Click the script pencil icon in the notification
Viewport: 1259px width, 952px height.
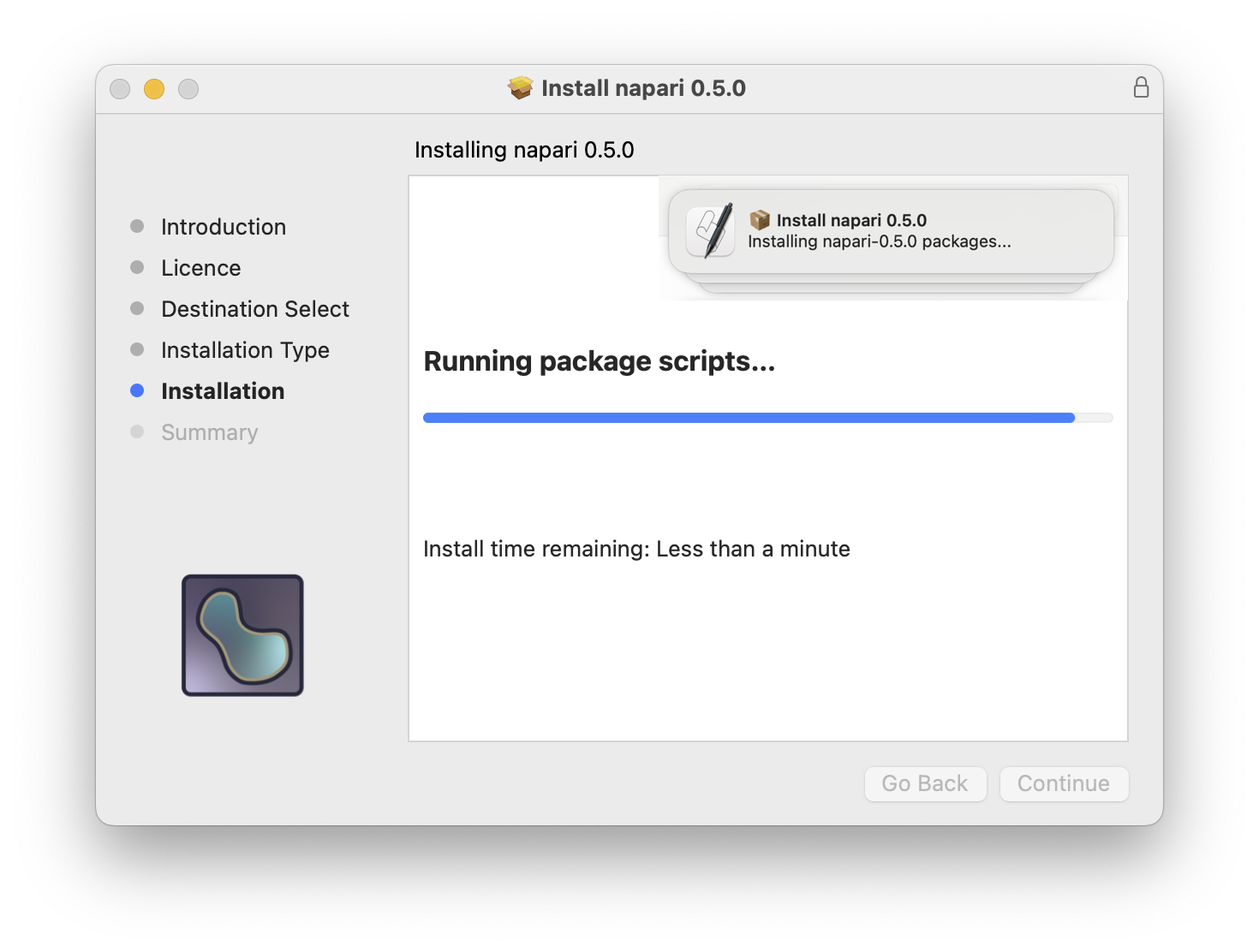[x=709, y=229]
